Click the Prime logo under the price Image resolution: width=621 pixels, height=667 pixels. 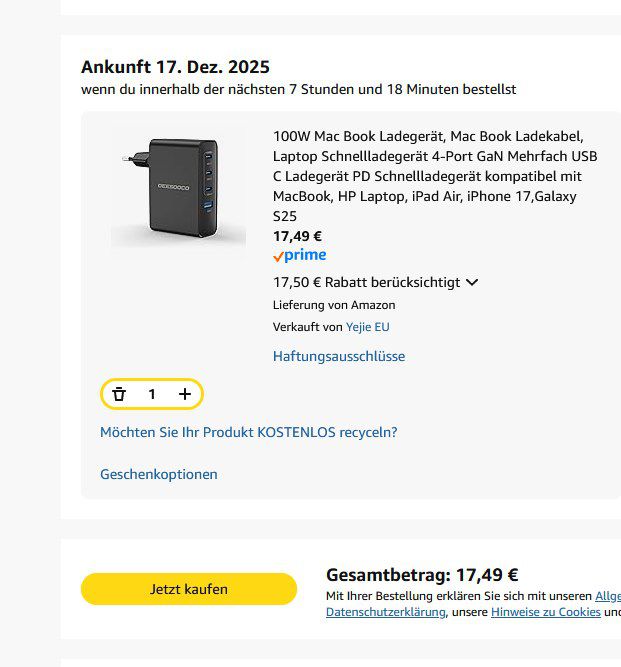299,256
